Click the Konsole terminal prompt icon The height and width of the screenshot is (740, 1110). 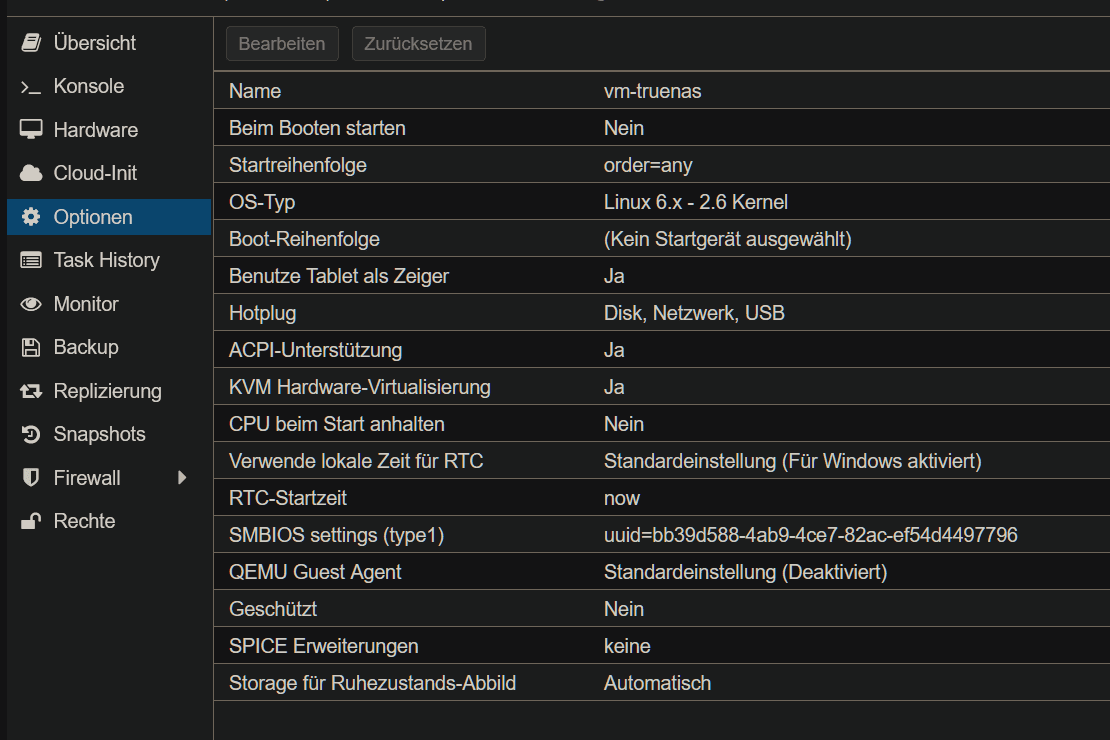coord(31,87)
